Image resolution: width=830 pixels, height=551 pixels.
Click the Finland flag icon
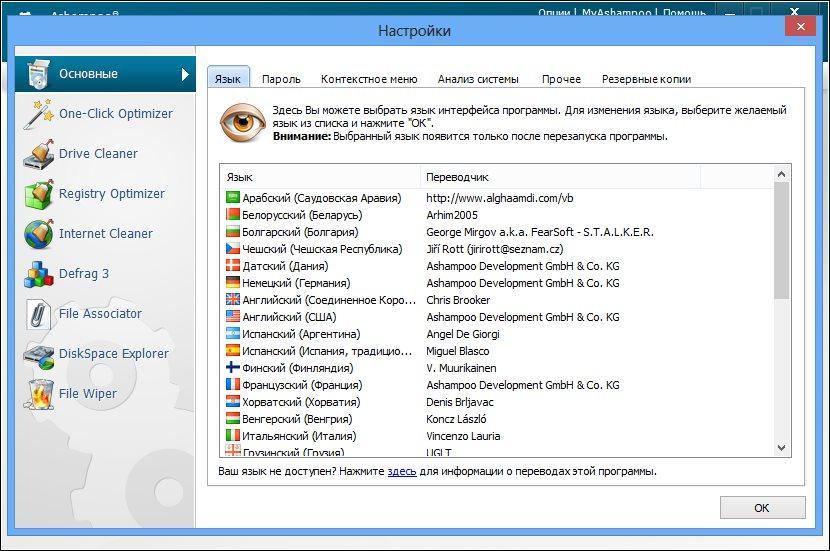[233, 367]
